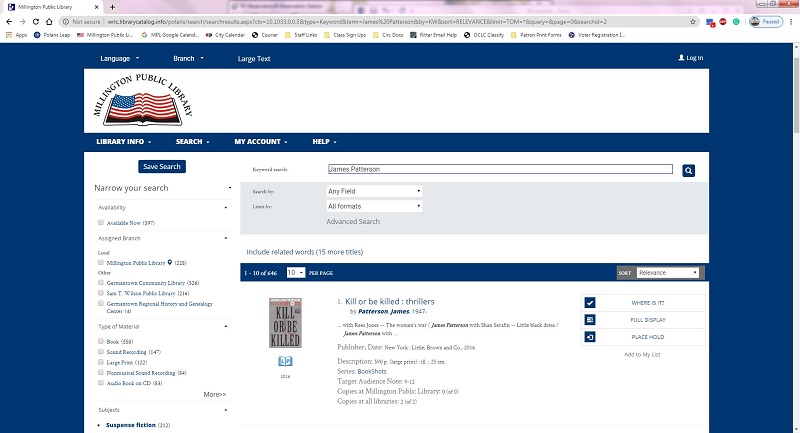Click the map pin beside Millington Public Library

click(170, 262)
